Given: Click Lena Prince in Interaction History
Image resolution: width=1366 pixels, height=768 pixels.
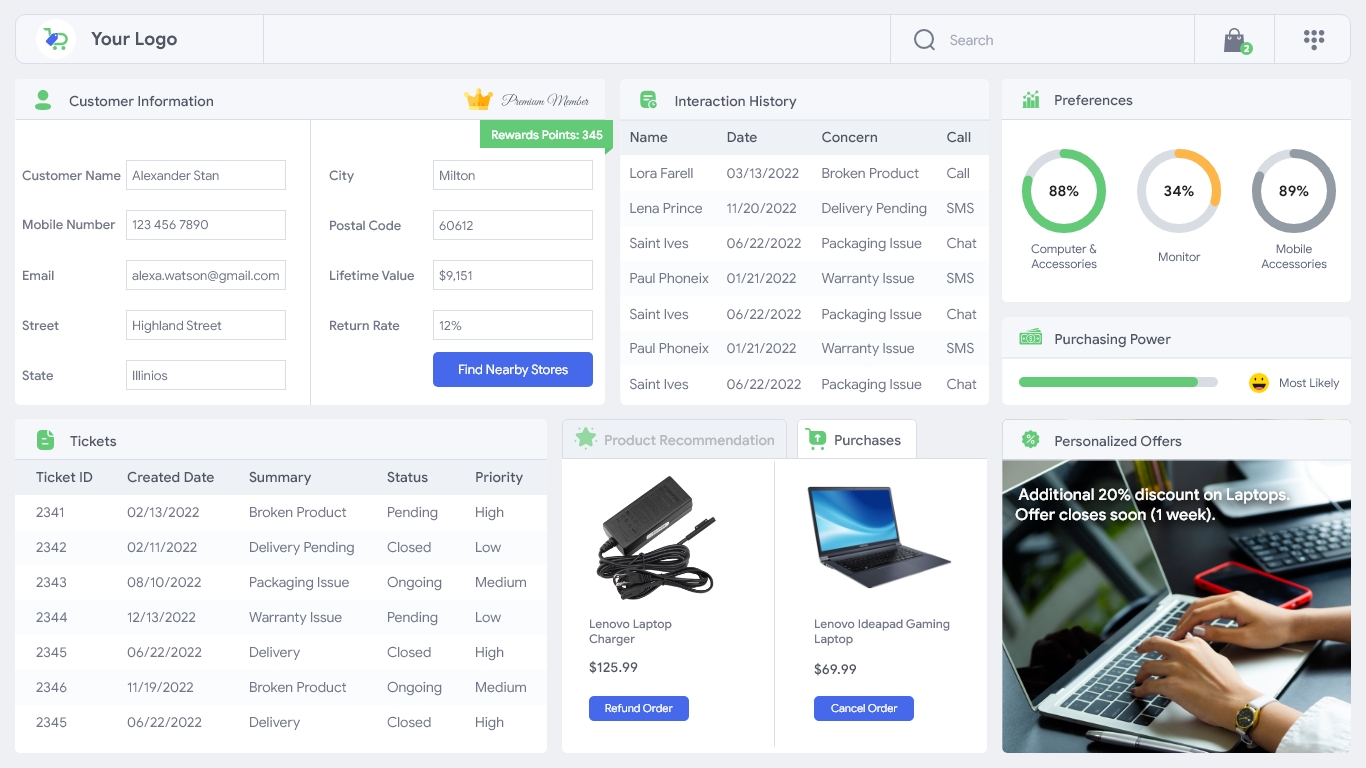Looking at the screenshot, I should (x=666, y=208).
